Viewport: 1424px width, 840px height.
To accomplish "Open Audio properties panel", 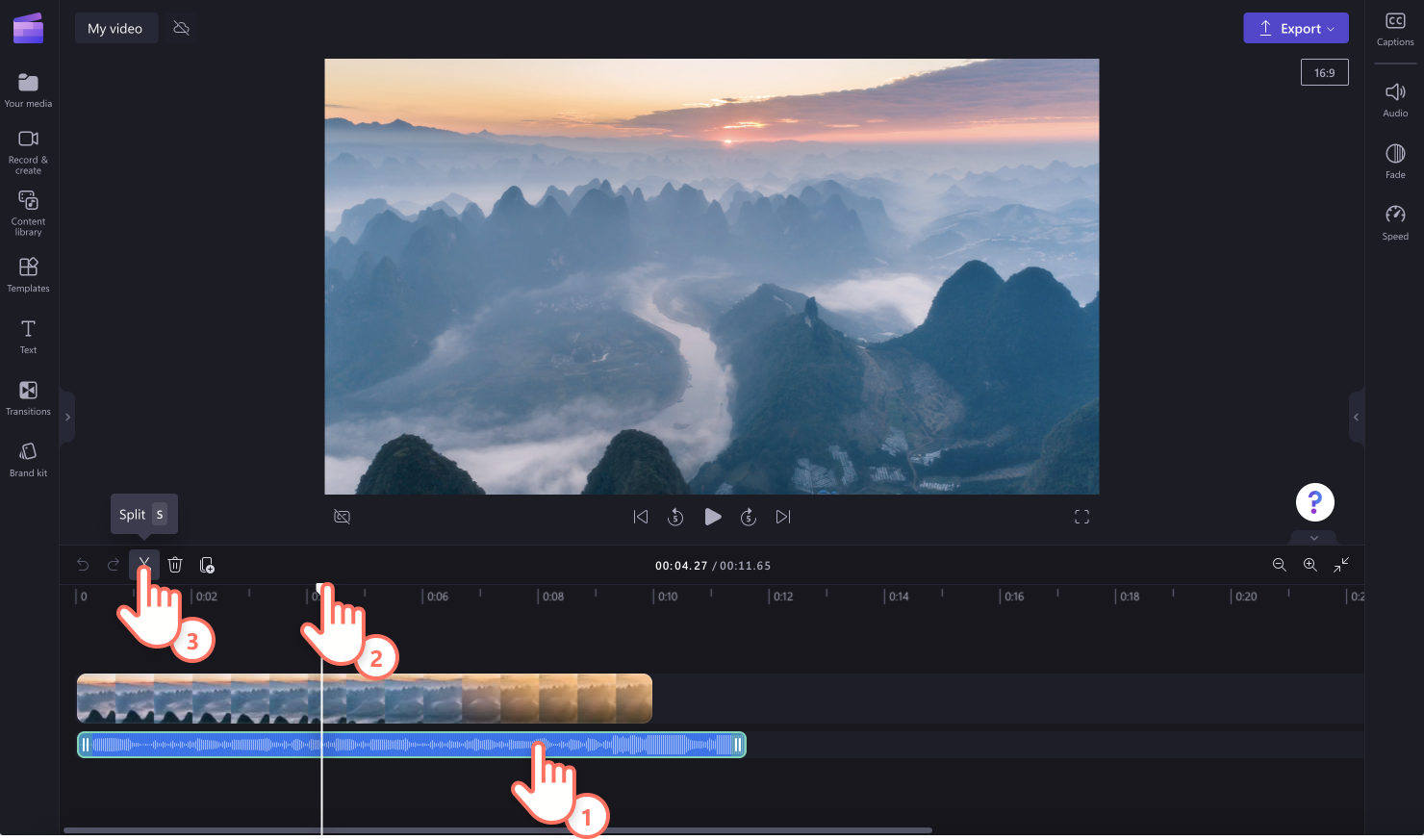I will pos(1395,99).
